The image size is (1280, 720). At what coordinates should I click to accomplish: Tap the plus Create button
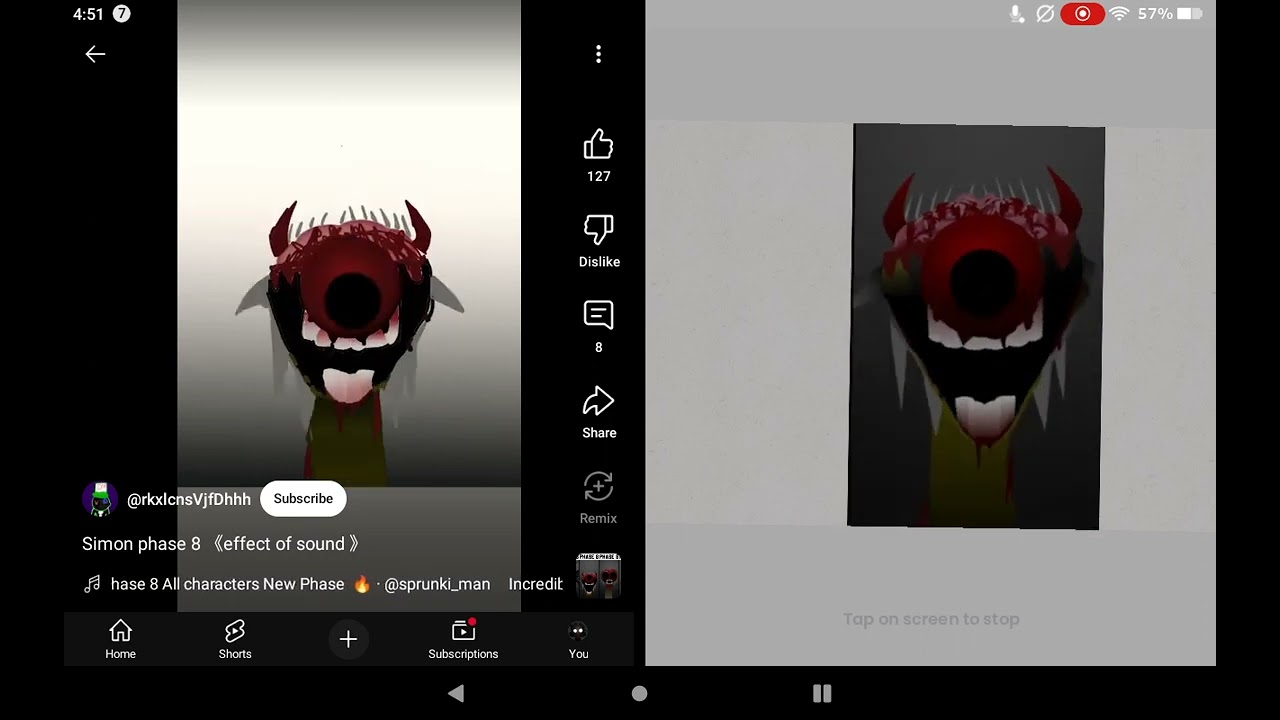click(348, 639)
